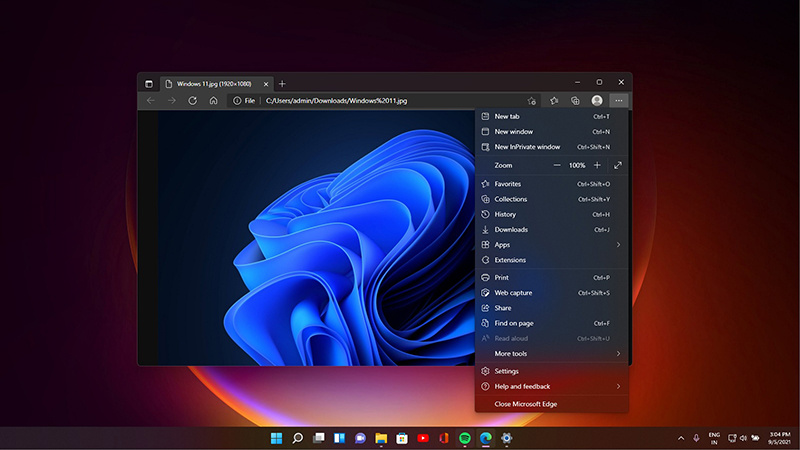This screenshot has width=800, height=450.
Task: Go to the Home page icon
Action: point(213,101)
